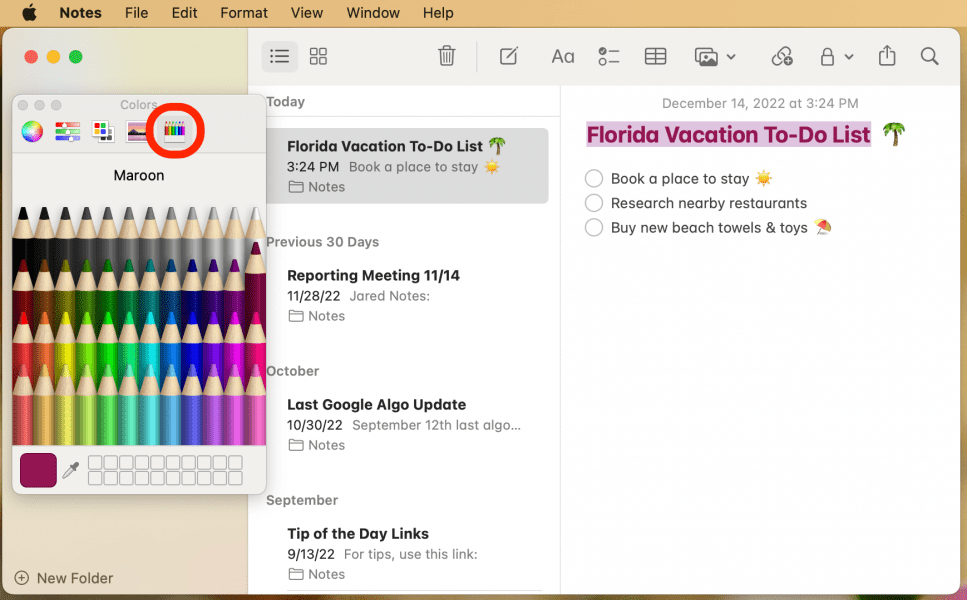Open the Aa text format options
This screenshot has height=600, width=967.
pos(563,57)
